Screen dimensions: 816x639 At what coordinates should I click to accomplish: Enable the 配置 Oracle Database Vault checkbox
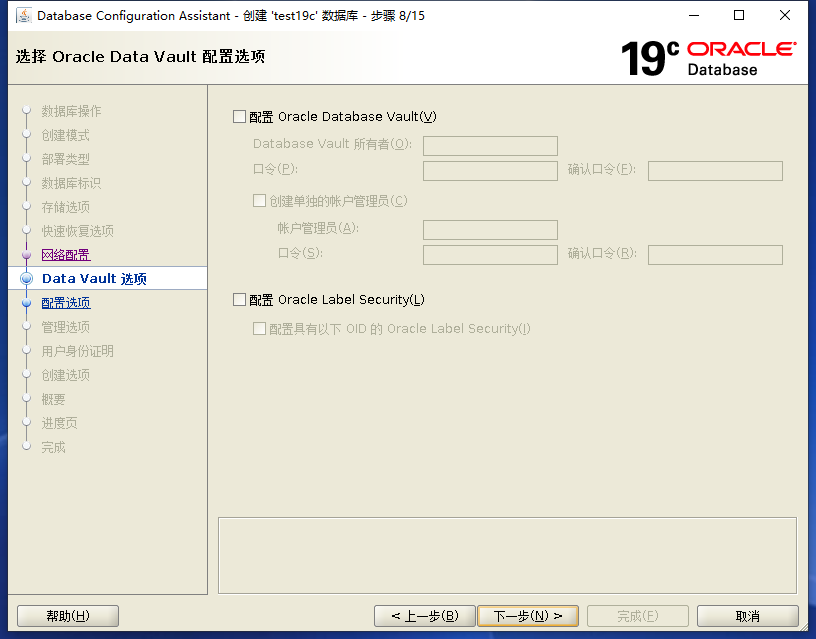(239, 117)
